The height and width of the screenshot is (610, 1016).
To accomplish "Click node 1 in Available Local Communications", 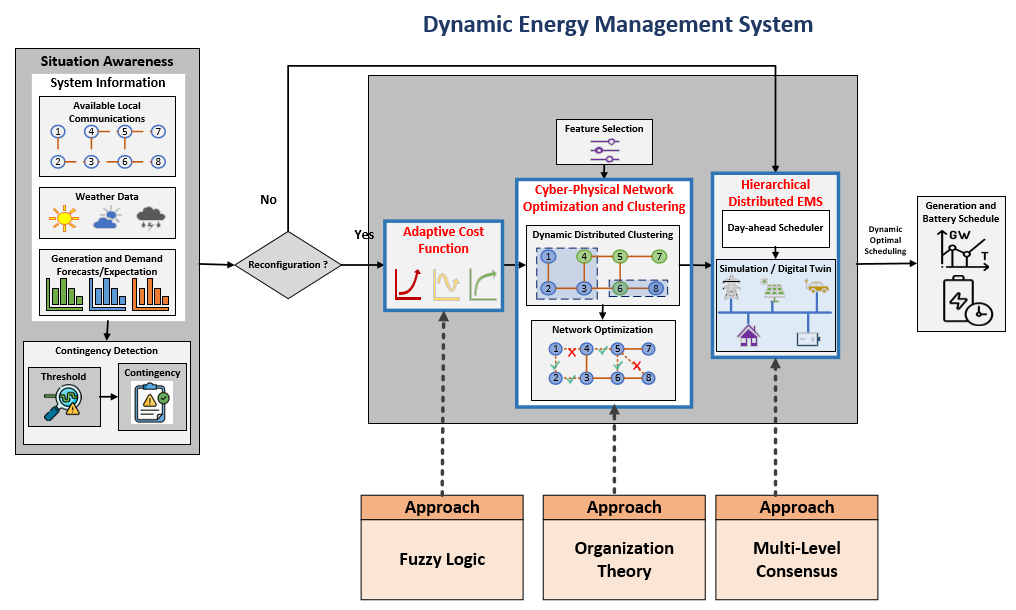I will coord(58,132).
